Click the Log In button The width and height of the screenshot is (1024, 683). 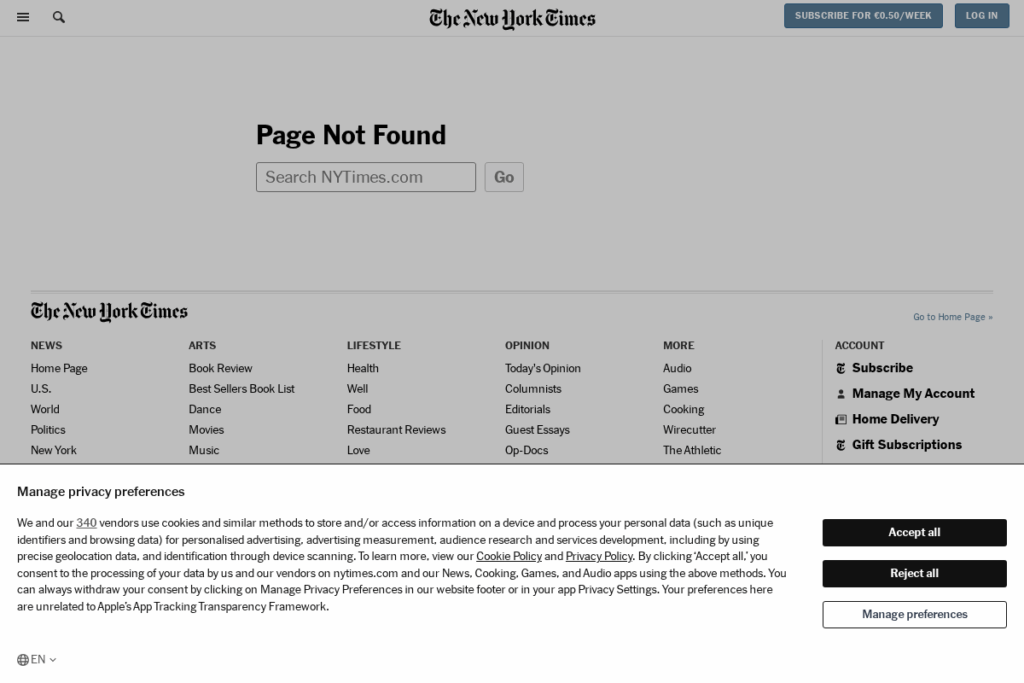pos(981,15)
